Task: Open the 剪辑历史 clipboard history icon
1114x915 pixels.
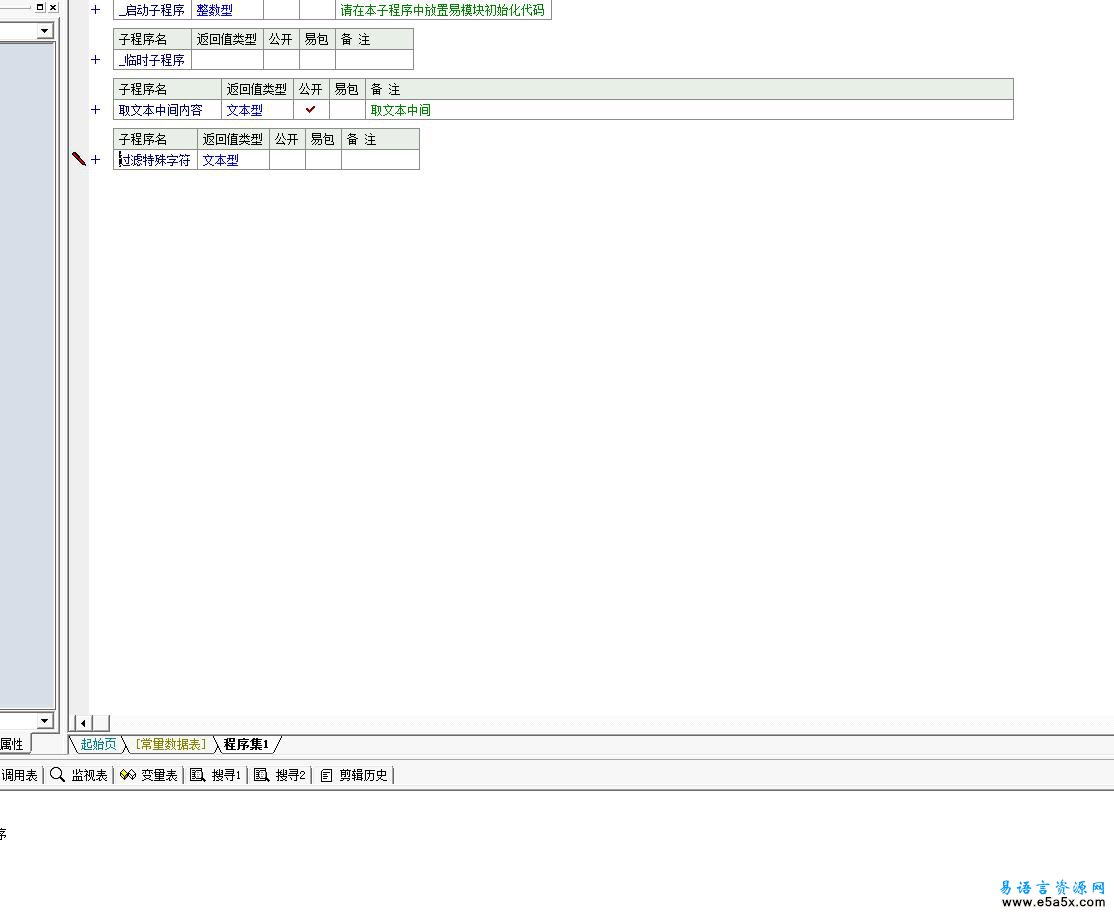Action: pos(326,775)
